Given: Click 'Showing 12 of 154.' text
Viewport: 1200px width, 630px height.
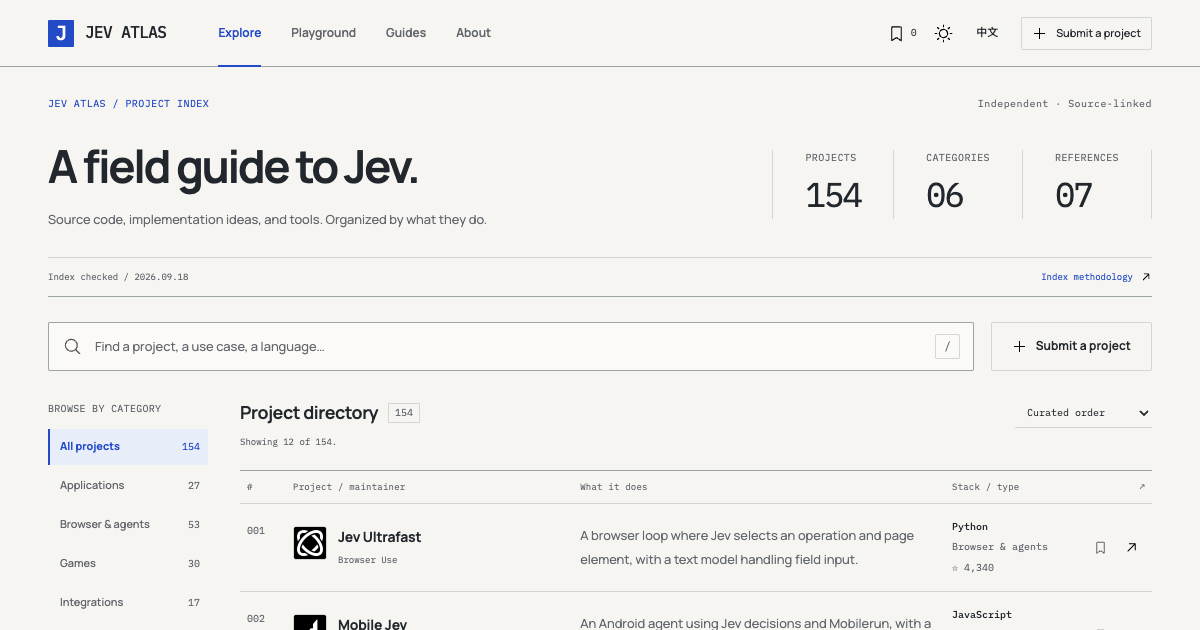Looking at the screenshot, I should coord(288,442).
